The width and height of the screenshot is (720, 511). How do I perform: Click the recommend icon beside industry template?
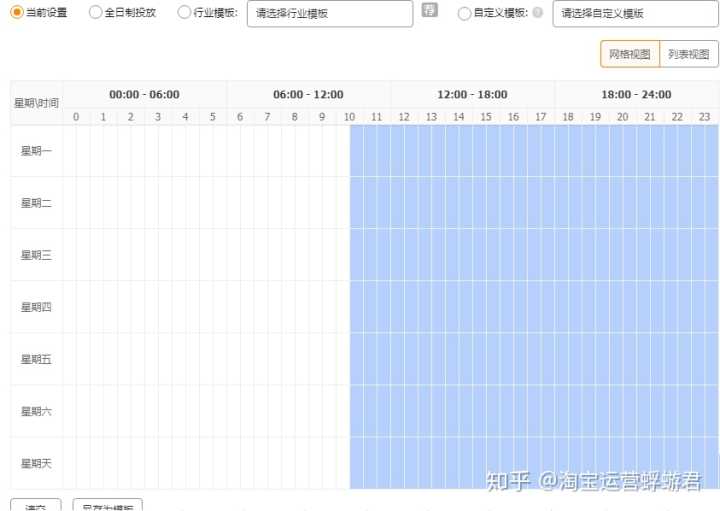coord(430,11)
